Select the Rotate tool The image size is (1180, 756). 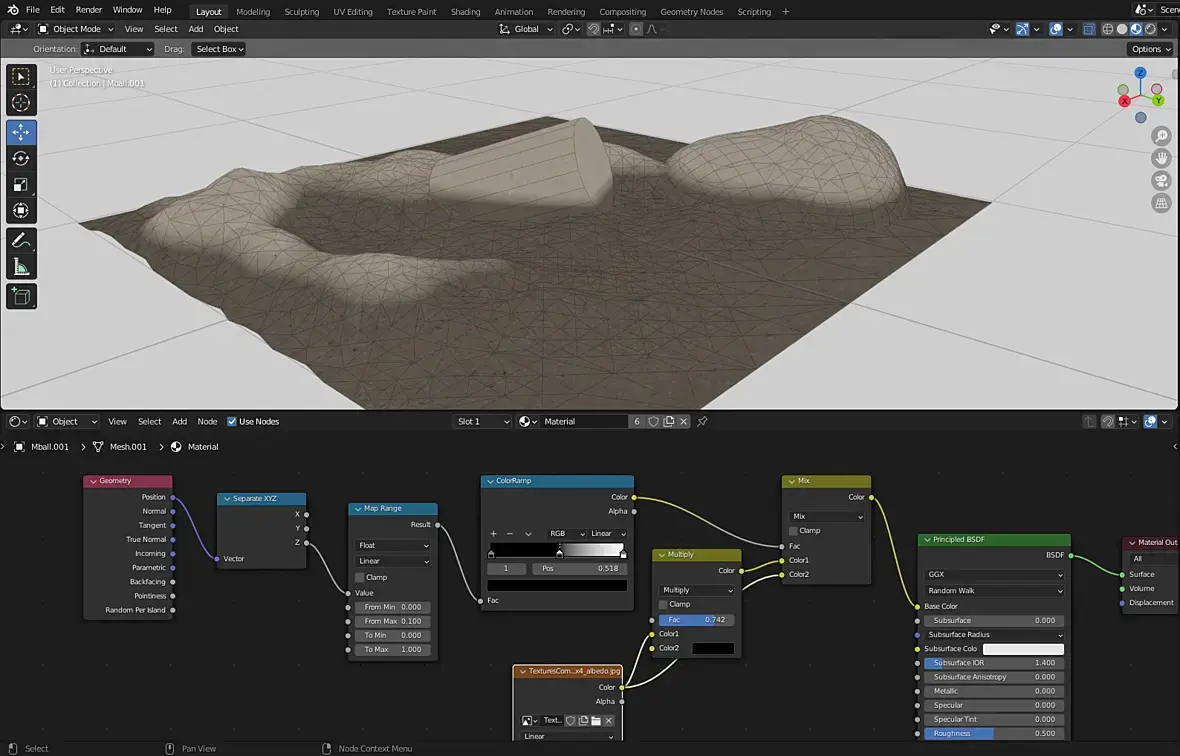[x=21, y=158]
